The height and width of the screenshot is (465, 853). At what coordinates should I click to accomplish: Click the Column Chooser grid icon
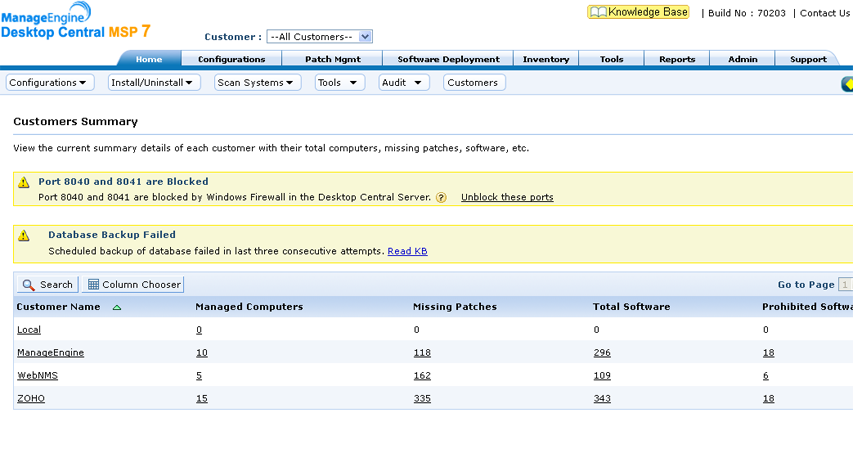click(x=94, y=285)
